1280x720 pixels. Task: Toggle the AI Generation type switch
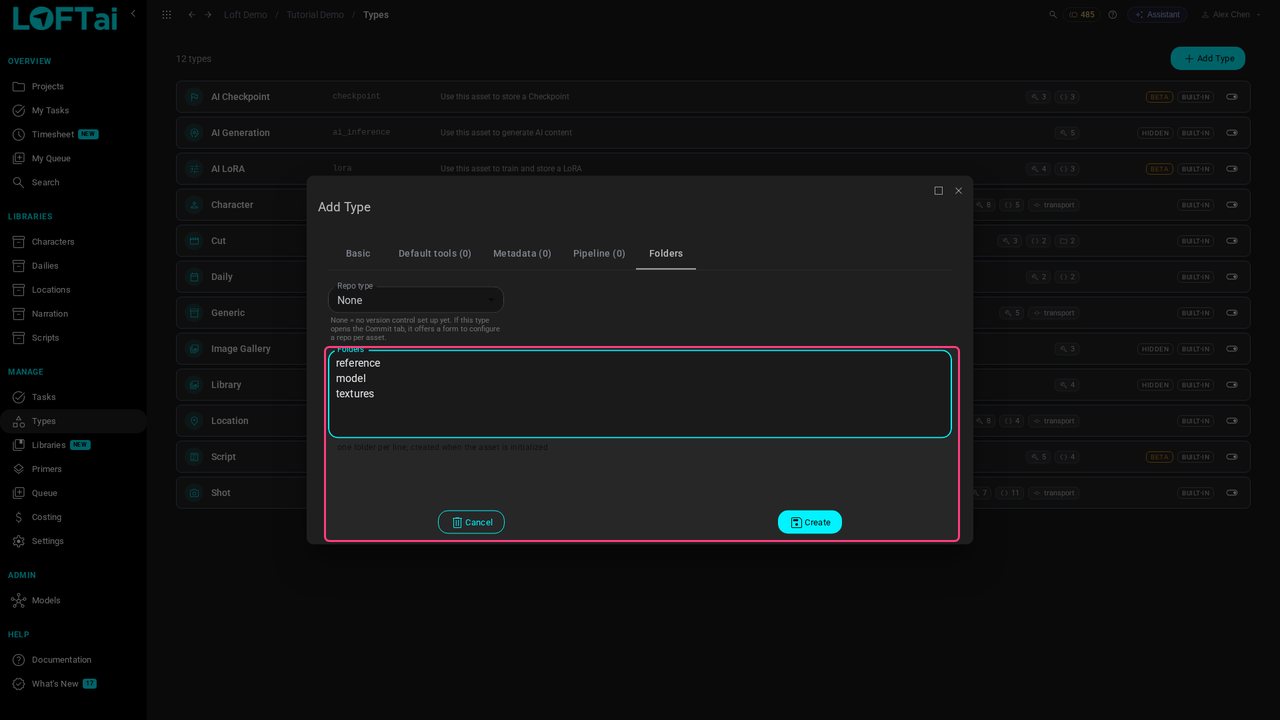click(x=1232, y=133)
